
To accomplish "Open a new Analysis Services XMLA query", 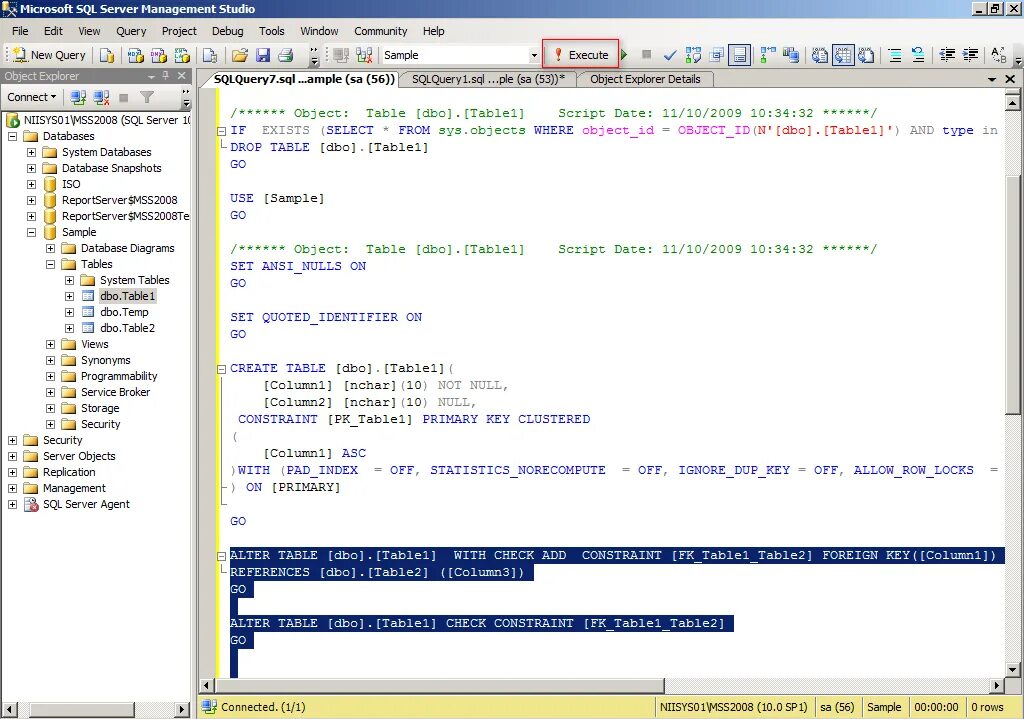I will [x=182, y=56].
